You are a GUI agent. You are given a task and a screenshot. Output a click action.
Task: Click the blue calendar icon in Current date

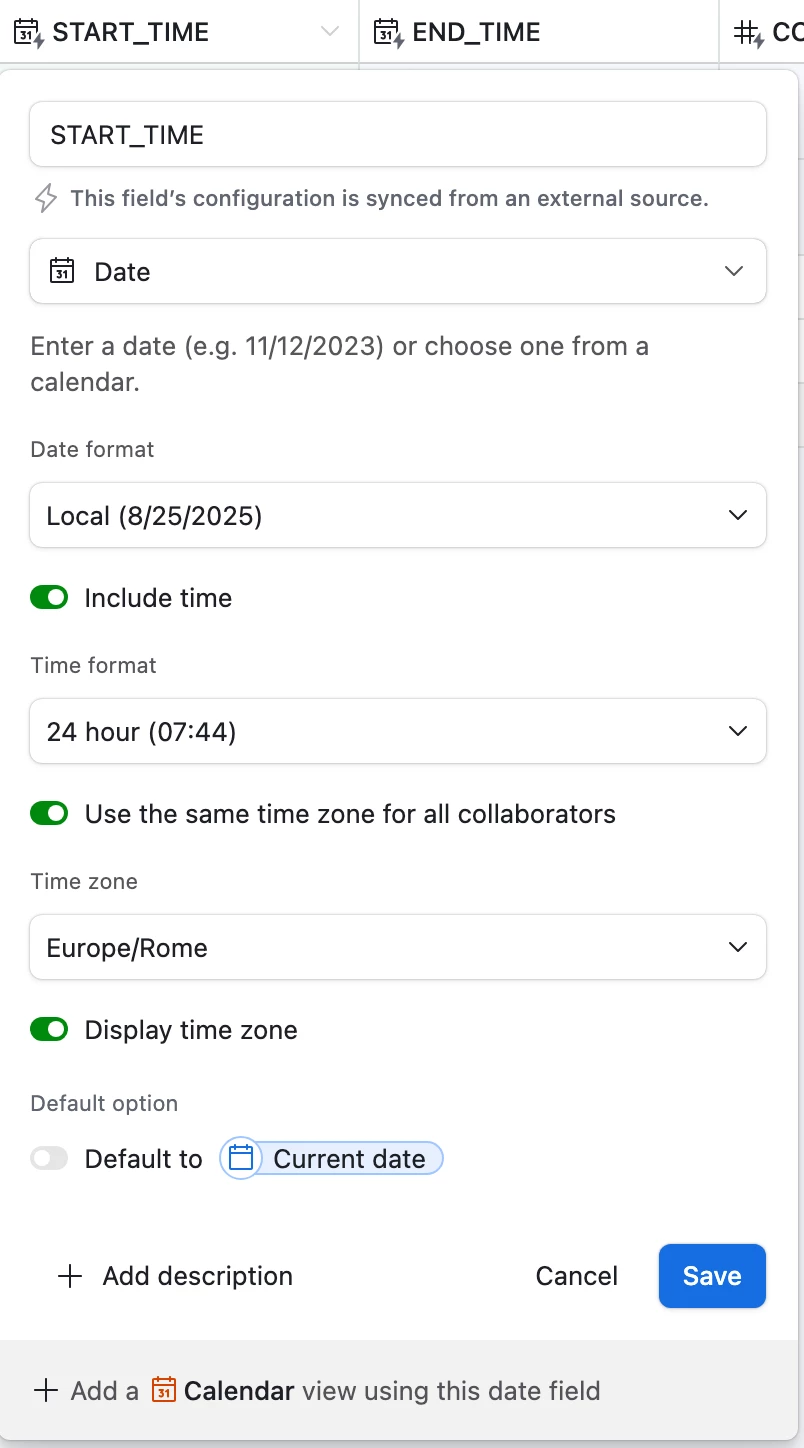tap(241, 1159)
